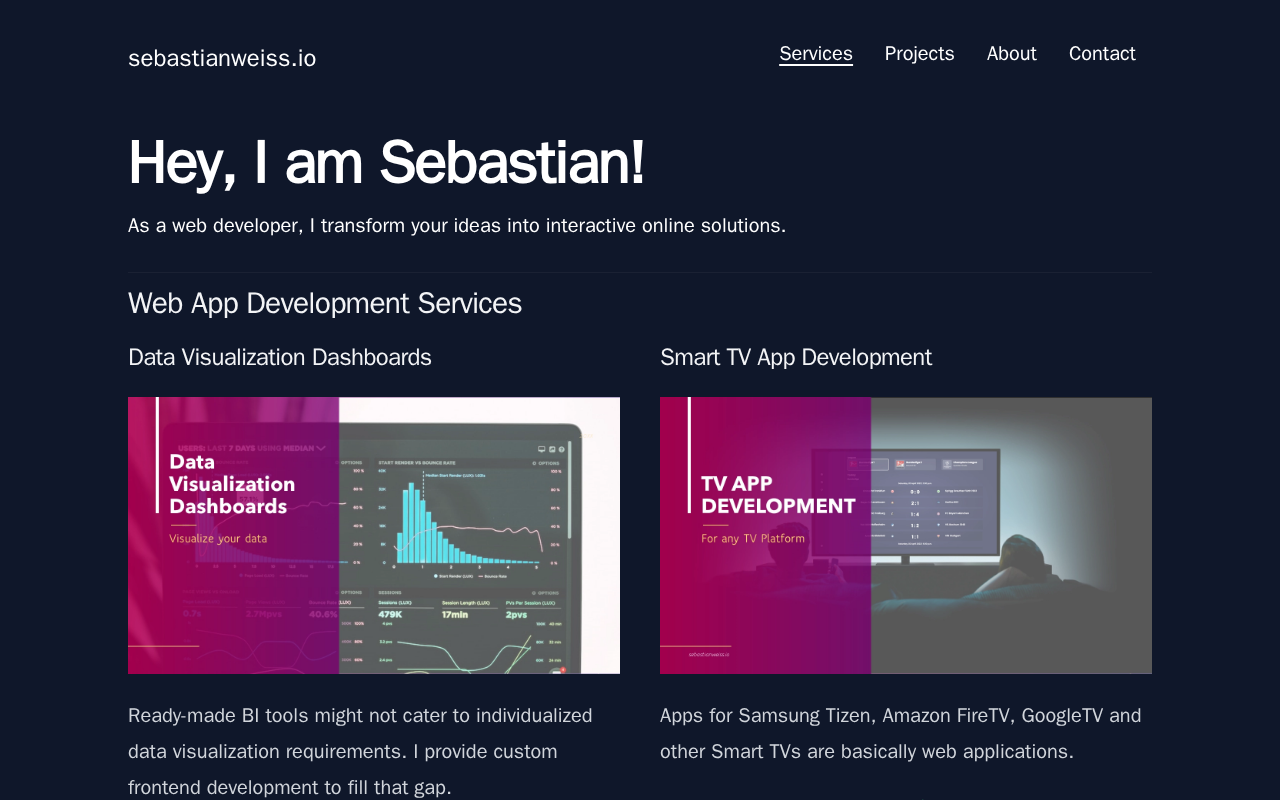This screenshot has height=800, width=1280.
Task: Click the Data Visualization Dashboards thumbnail image
Action: [374, 535]
